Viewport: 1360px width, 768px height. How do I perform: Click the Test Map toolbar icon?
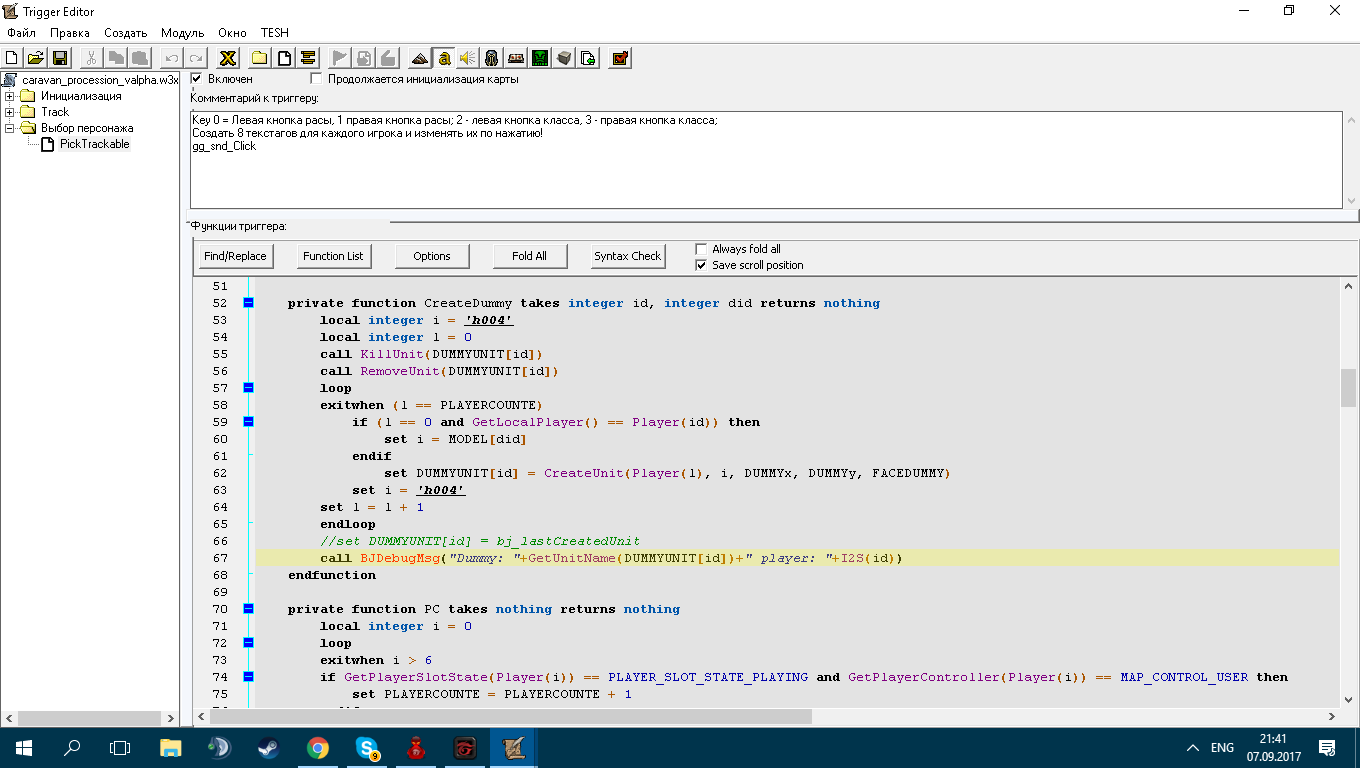coord(620,58)
